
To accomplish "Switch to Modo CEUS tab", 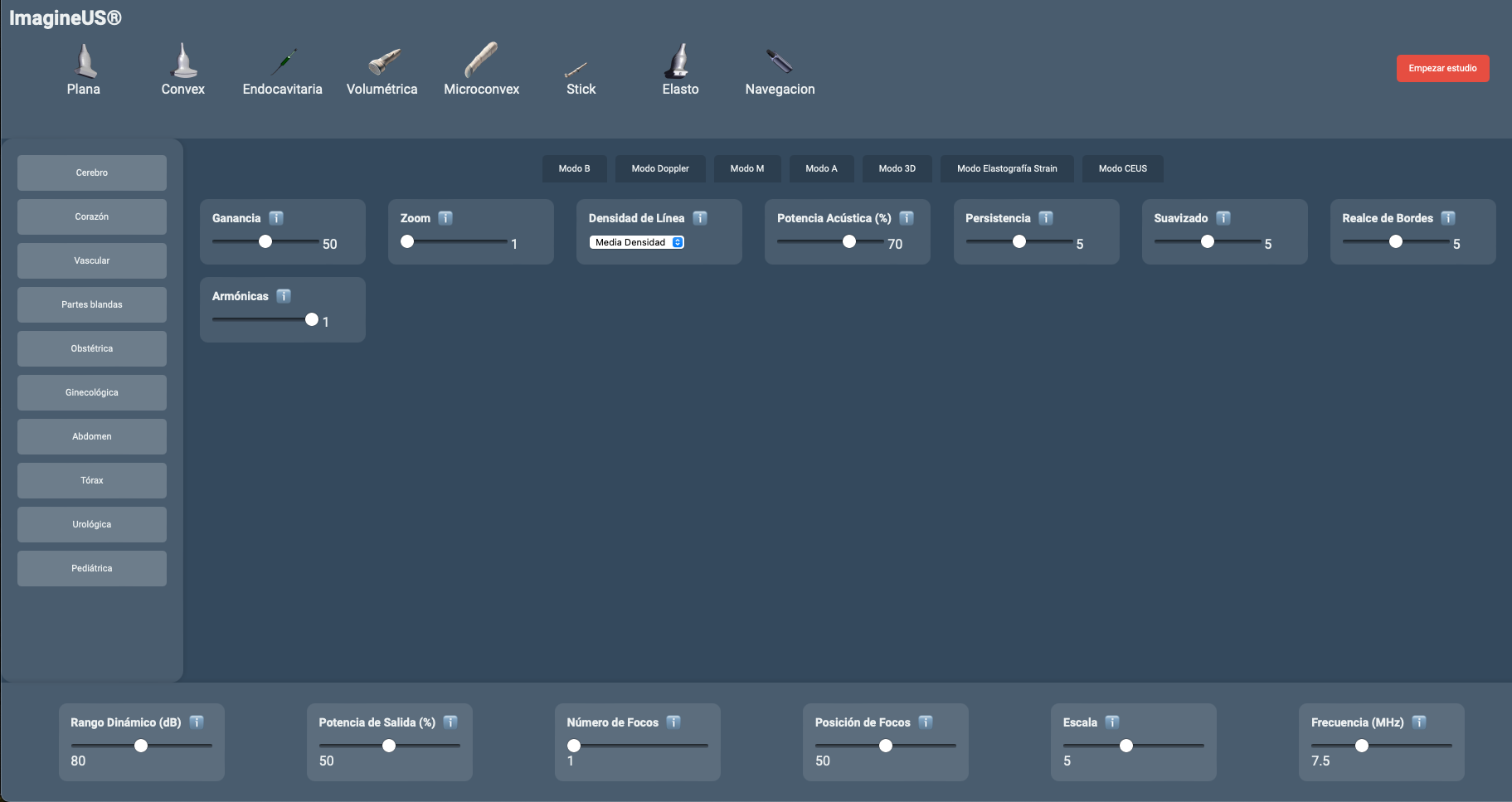I will pyautogui.click(x=1122, y=168).
